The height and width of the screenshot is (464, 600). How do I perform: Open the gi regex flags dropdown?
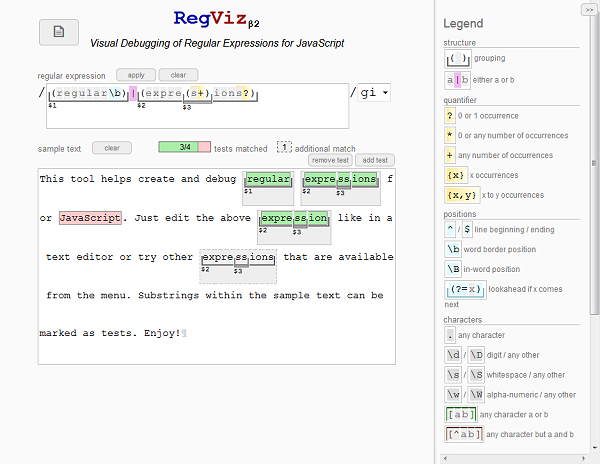374,93
